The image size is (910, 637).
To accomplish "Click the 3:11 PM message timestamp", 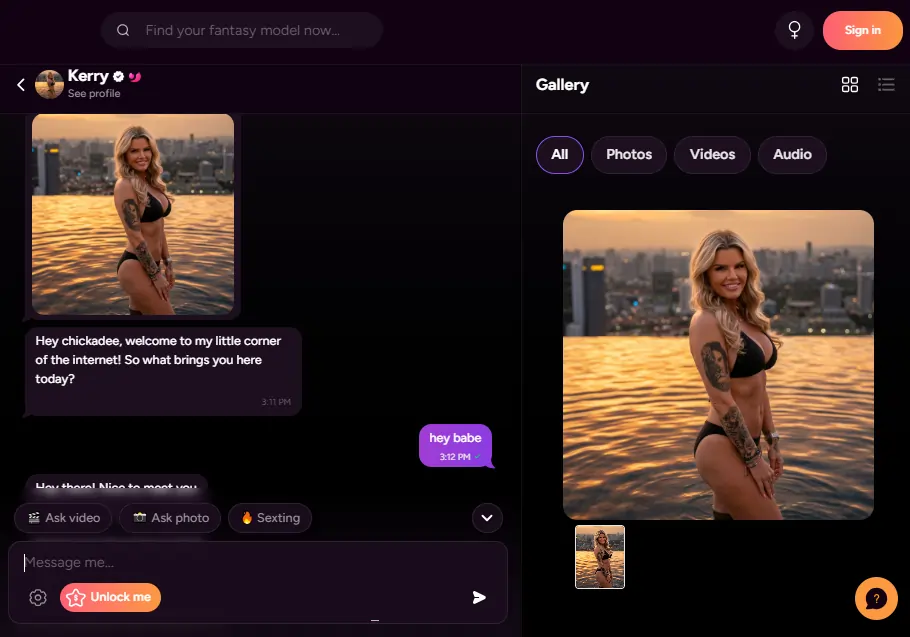I will click(x=276, y=402).
